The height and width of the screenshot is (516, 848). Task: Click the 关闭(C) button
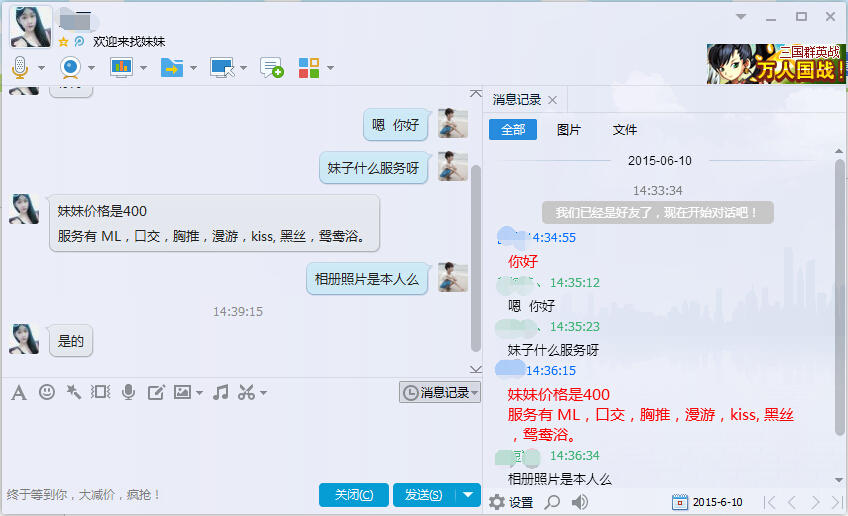point(354,495)
